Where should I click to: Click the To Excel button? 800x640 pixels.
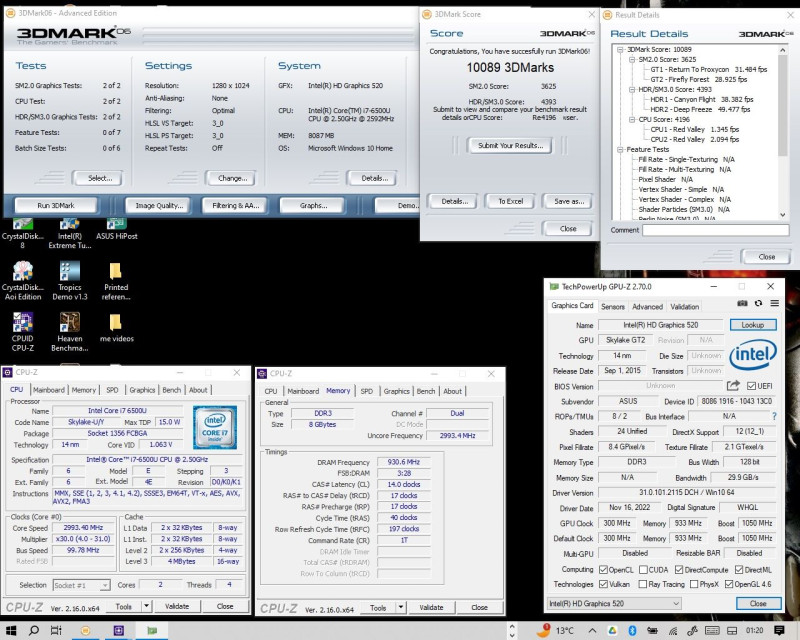point(510,201)
